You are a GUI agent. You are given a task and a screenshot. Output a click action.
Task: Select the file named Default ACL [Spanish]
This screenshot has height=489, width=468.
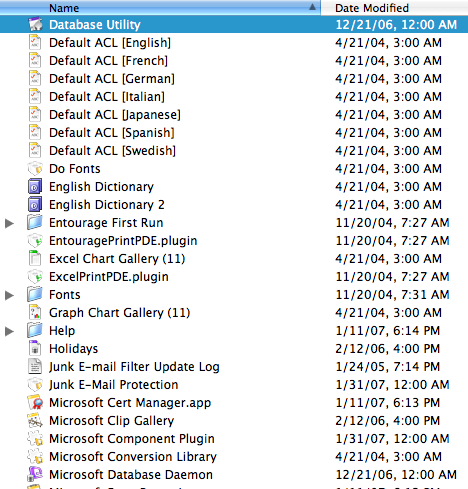[x=112, y=133]
